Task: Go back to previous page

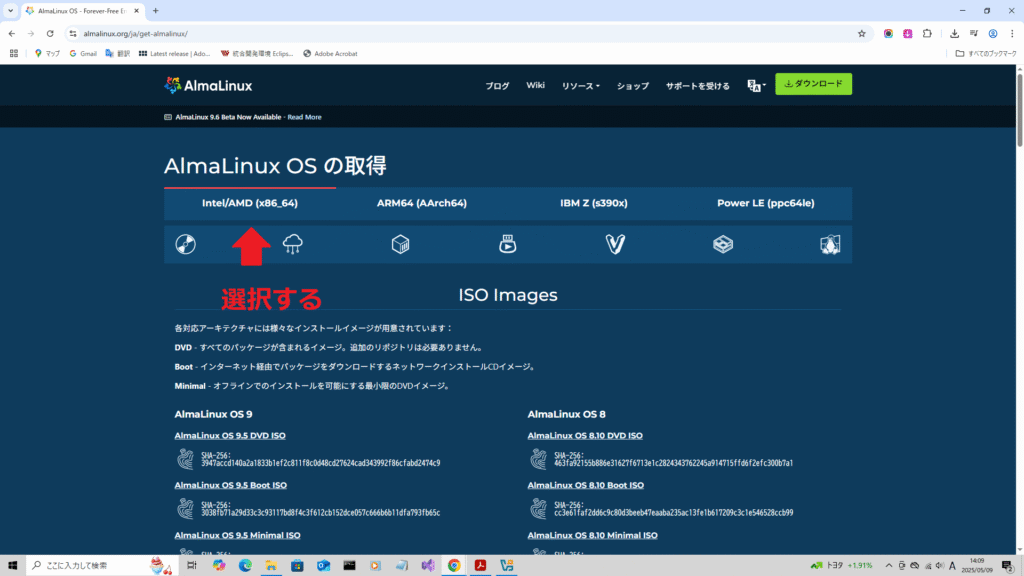Action: click(12, 33)
